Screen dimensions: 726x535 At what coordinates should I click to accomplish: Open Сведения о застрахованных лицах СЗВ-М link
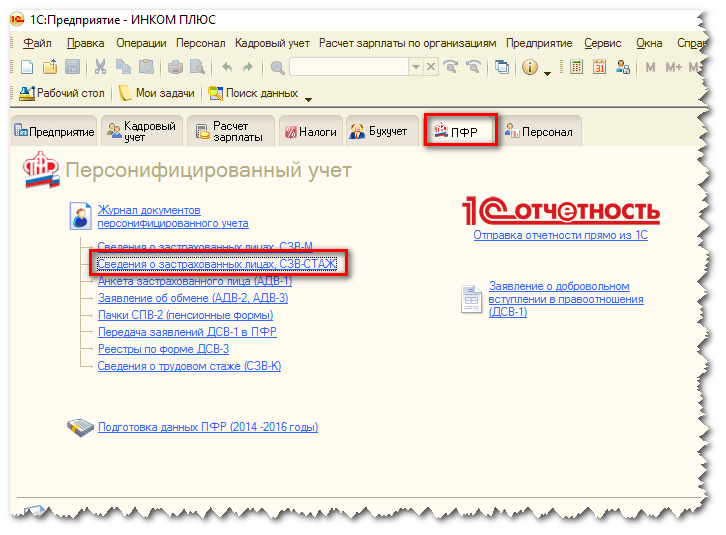click(x=205, y=245)
